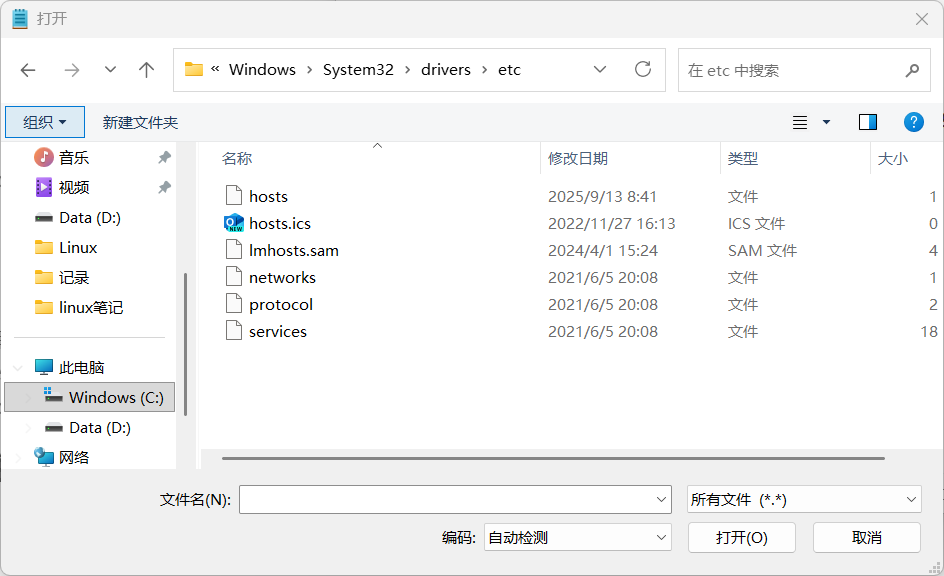
Task: Expand the address bar history dropdown
Action: (x=600, y=70)
